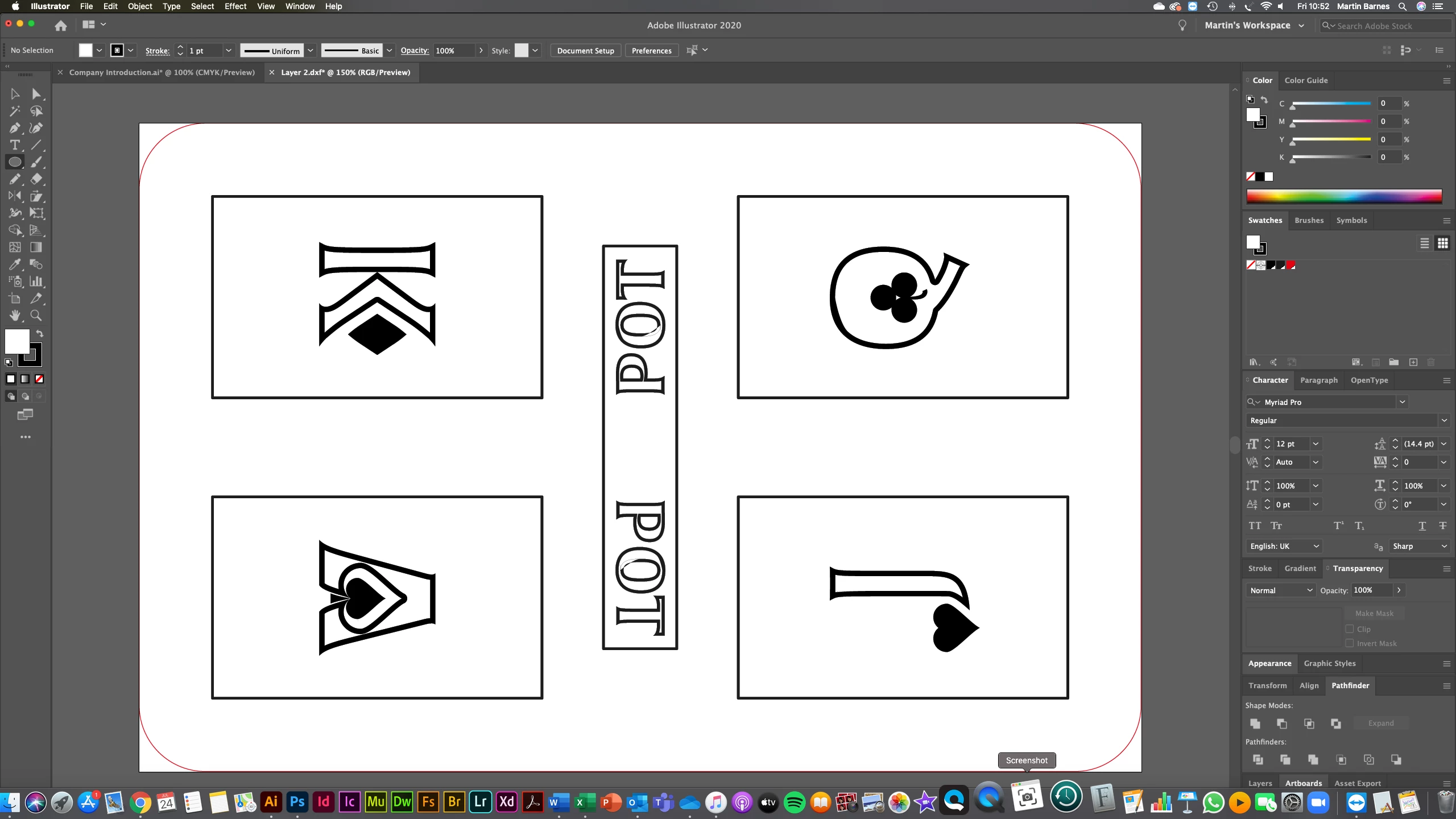Screen dimensions: 1456x819
Task: Select the Type tool
Action: [15, 145]
